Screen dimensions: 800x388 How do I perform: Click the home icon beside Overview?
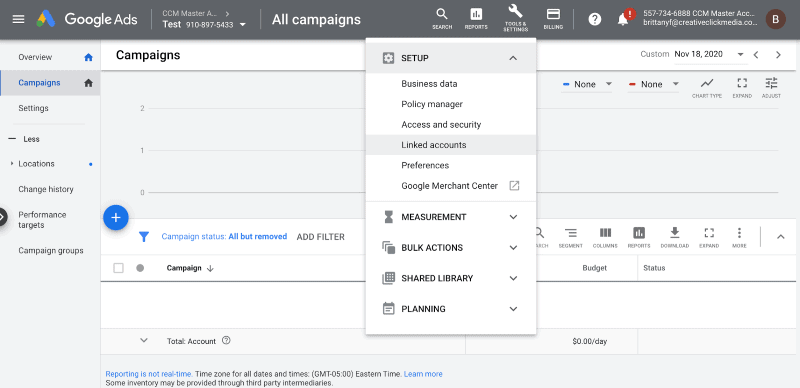click(88, 57)
